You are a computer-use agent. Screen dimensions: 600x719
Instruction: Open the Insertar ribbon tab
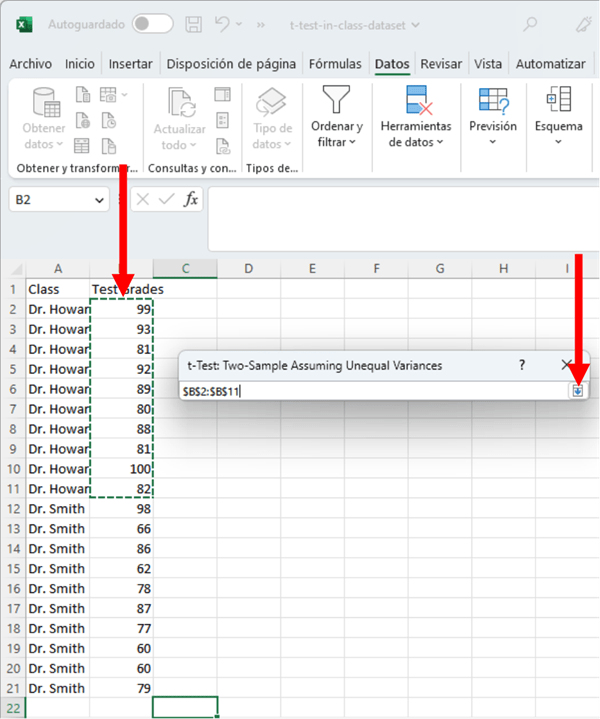131,64
